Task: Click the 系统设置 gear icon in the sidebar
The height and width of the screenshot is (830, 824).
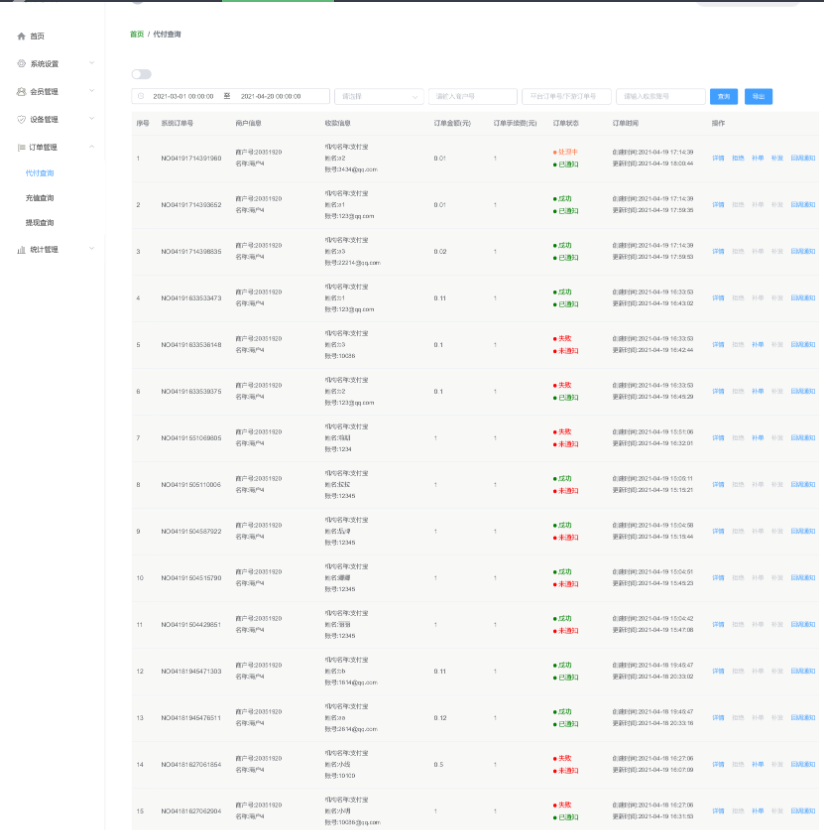Action: click(x=21, y=64)
